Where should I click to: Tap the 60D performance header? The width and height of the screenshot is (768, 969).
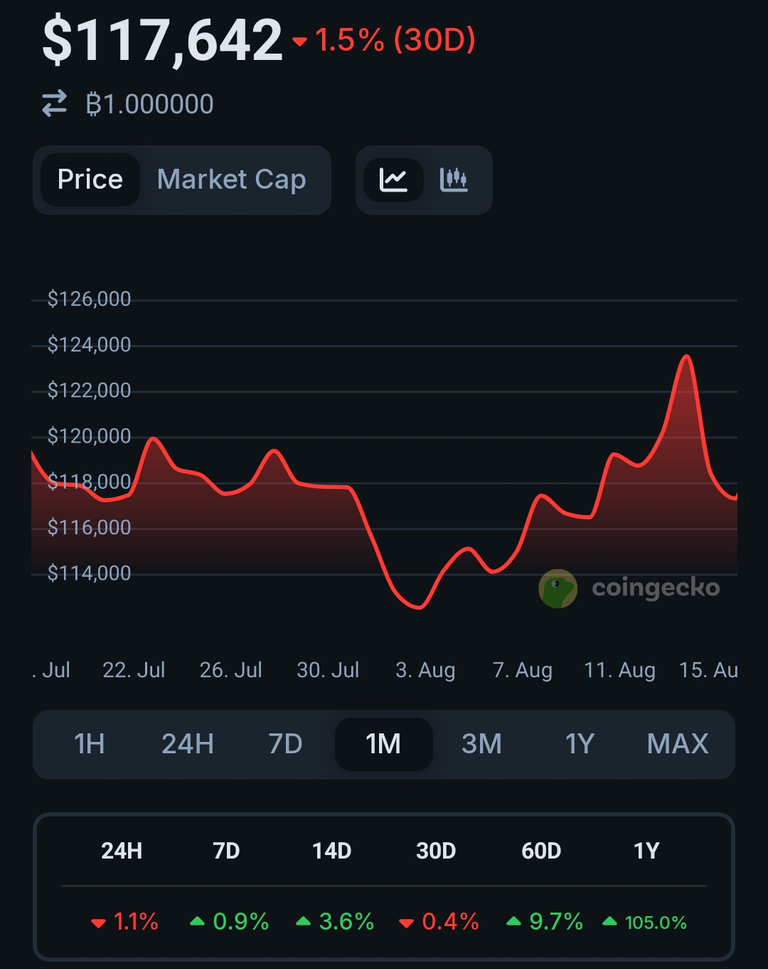click(541, 851)
